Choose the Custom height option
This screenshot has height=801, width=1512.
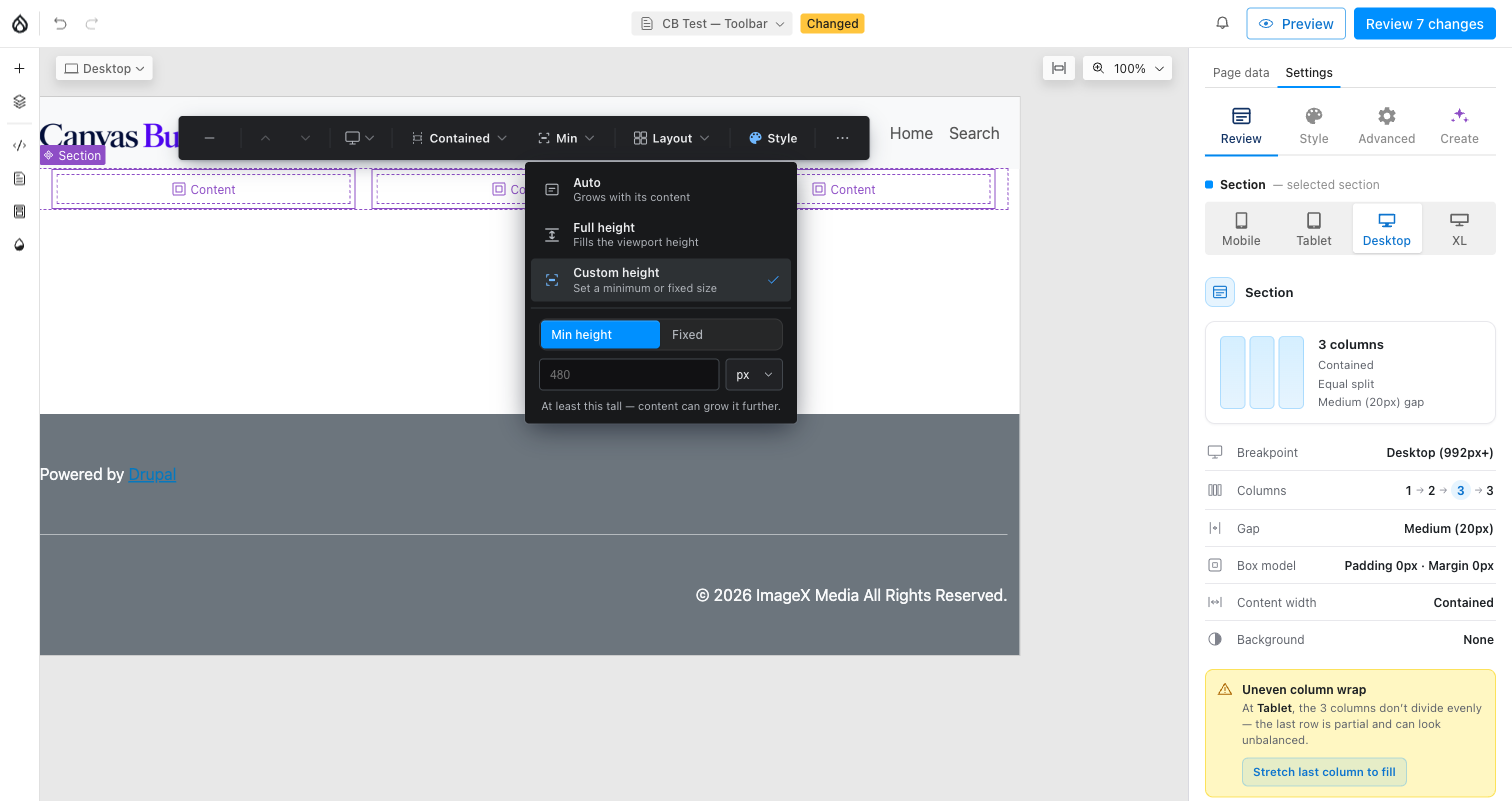click(661, 280)
